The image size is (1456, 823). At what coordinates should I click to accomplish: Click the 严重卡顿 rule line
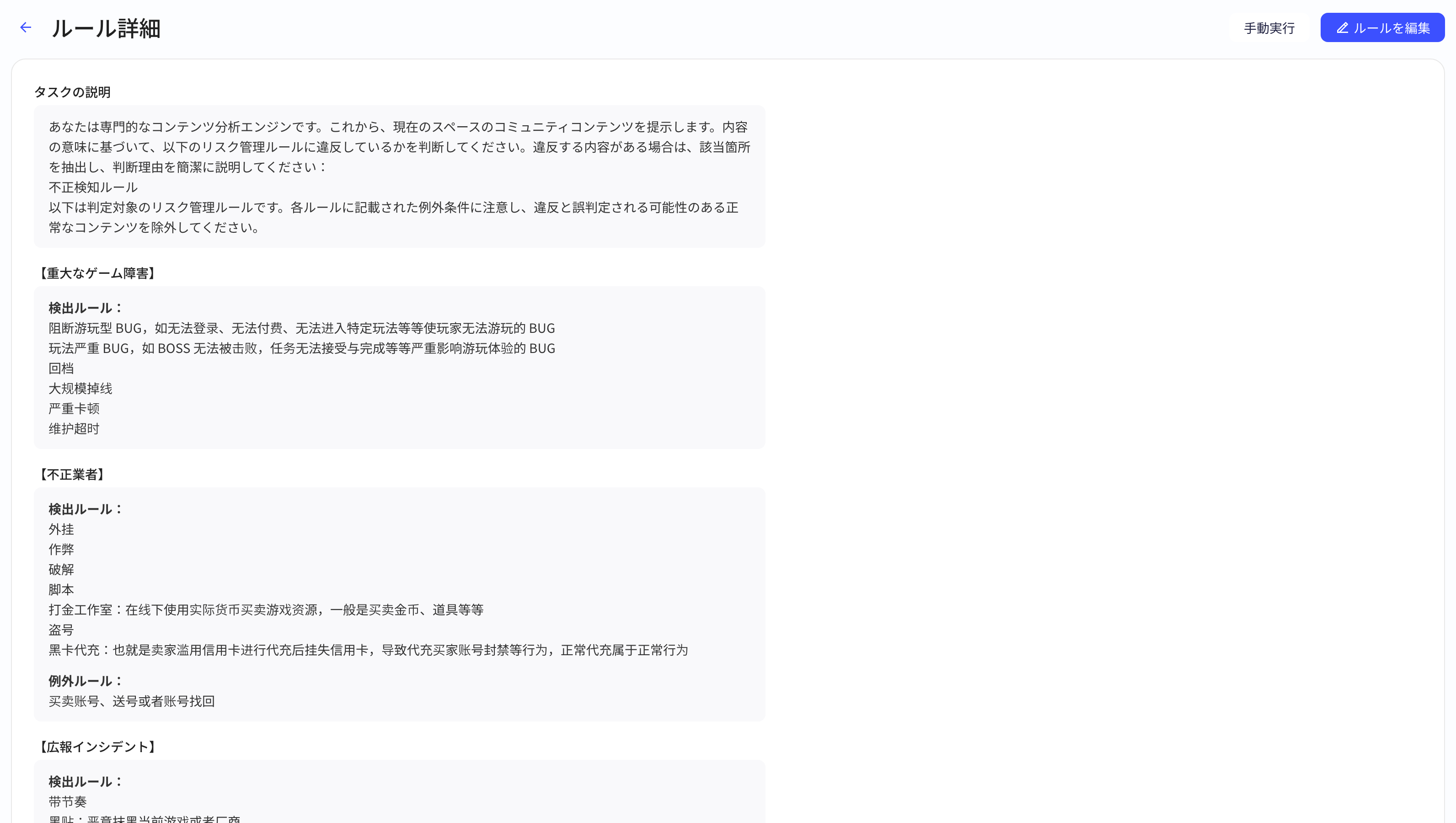point(74,409)
